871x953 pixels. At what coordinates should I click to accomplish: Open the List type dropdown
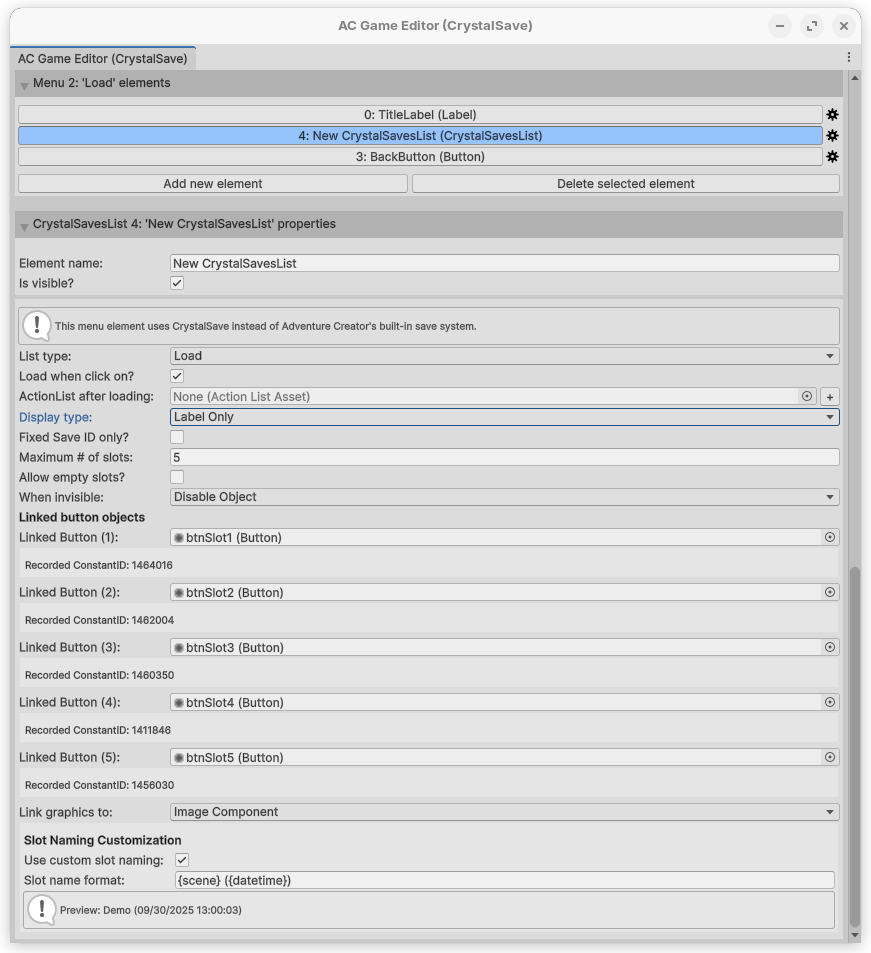point(504,356)
